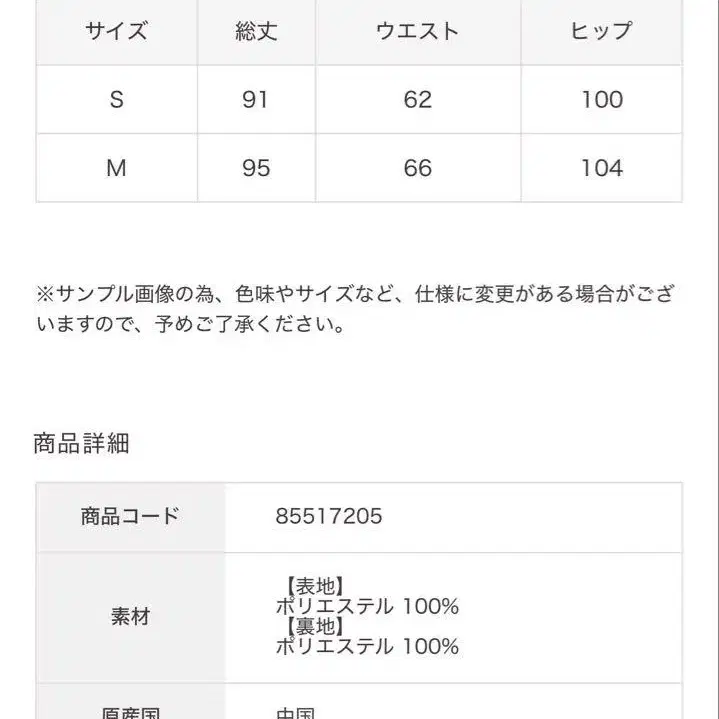Screen dimensions: 719x719
Task: Click the 【裏地】 material label
Action: click(x=310, y=626)
